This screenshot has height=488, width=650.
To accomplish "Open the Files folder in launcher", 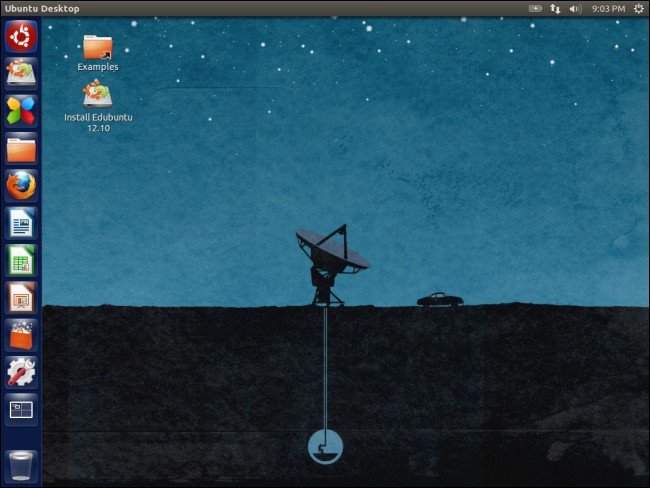I will (21, 148).
